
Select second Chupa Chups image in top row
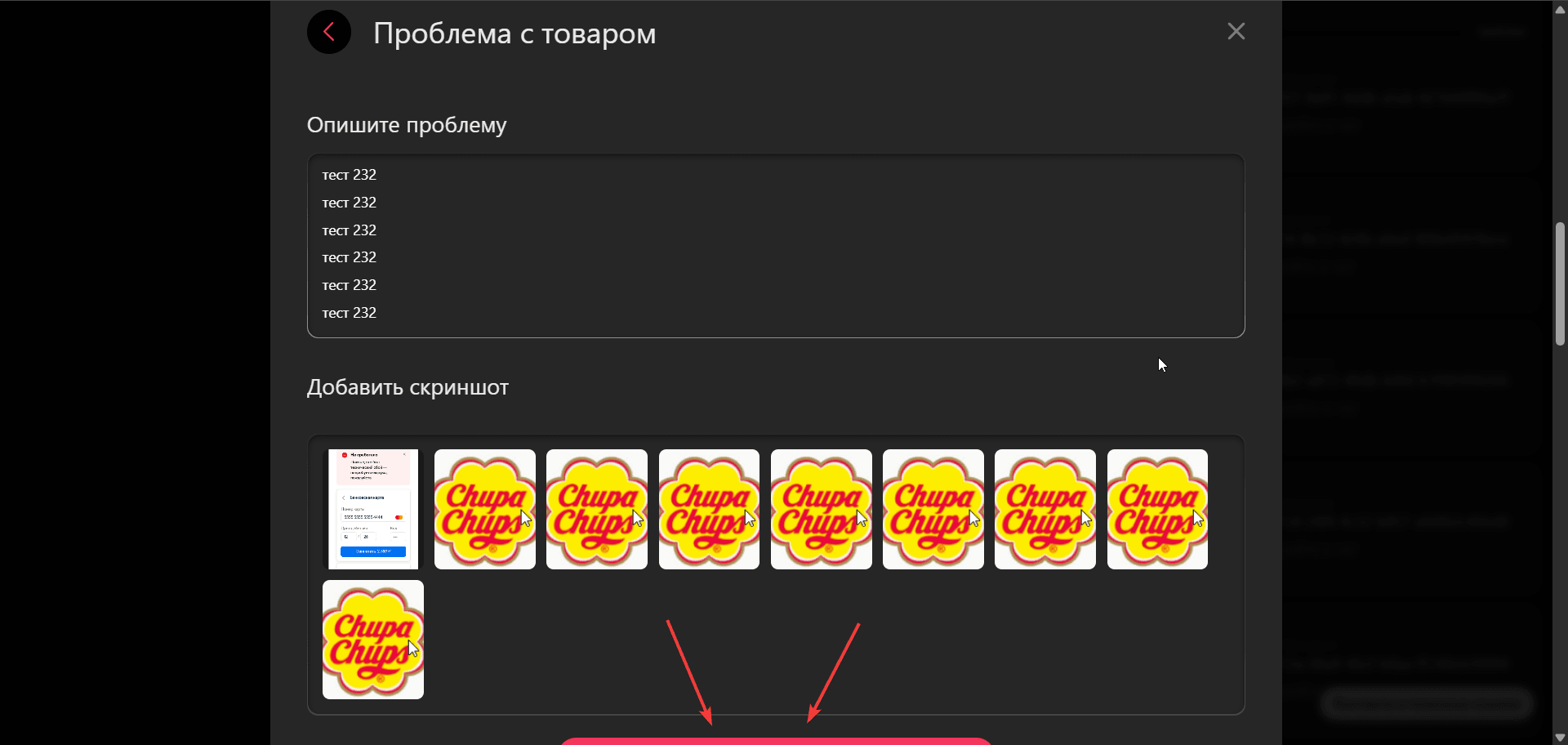click(597, 509)
